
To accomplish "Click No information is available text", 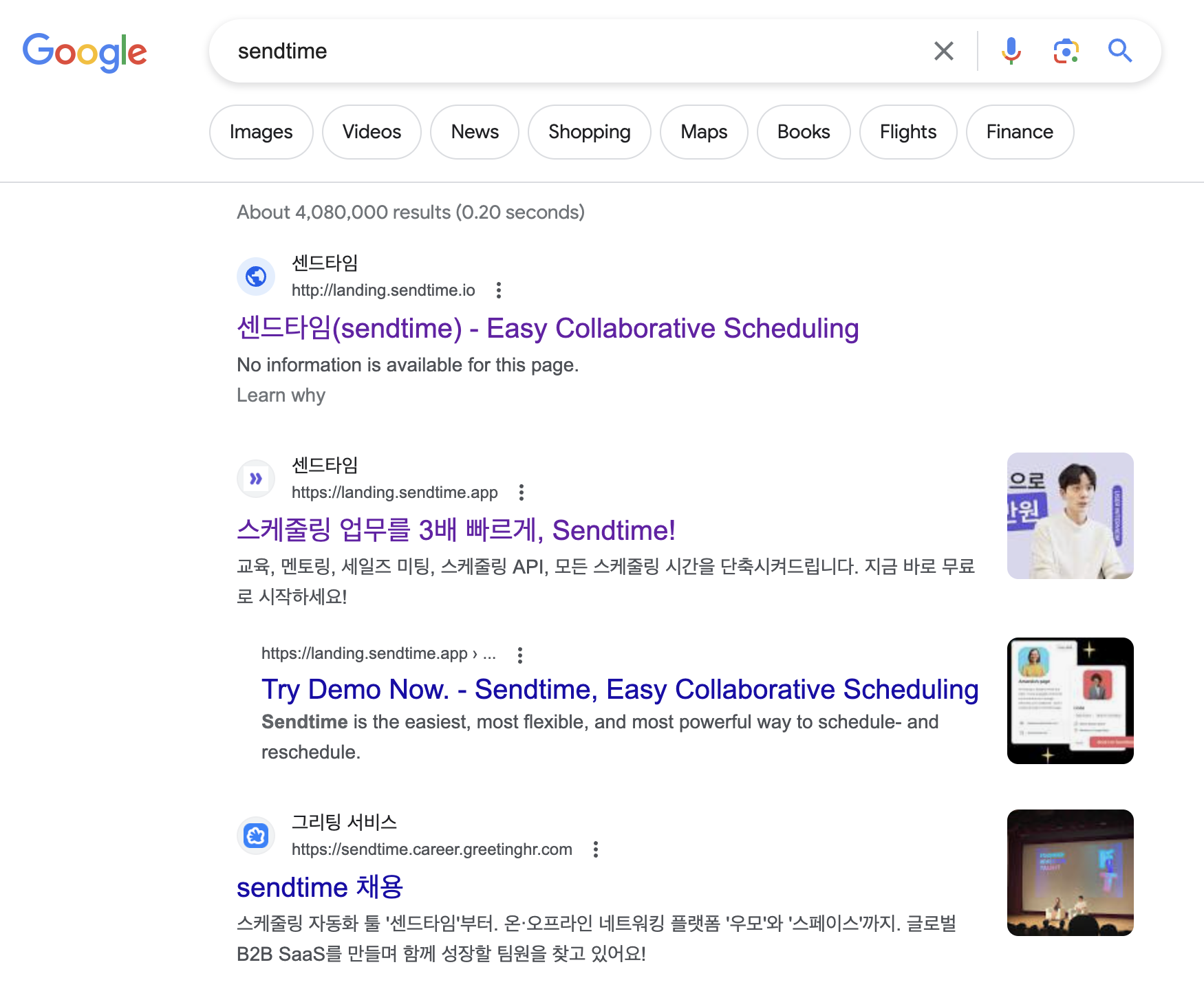I will [408, 365].
